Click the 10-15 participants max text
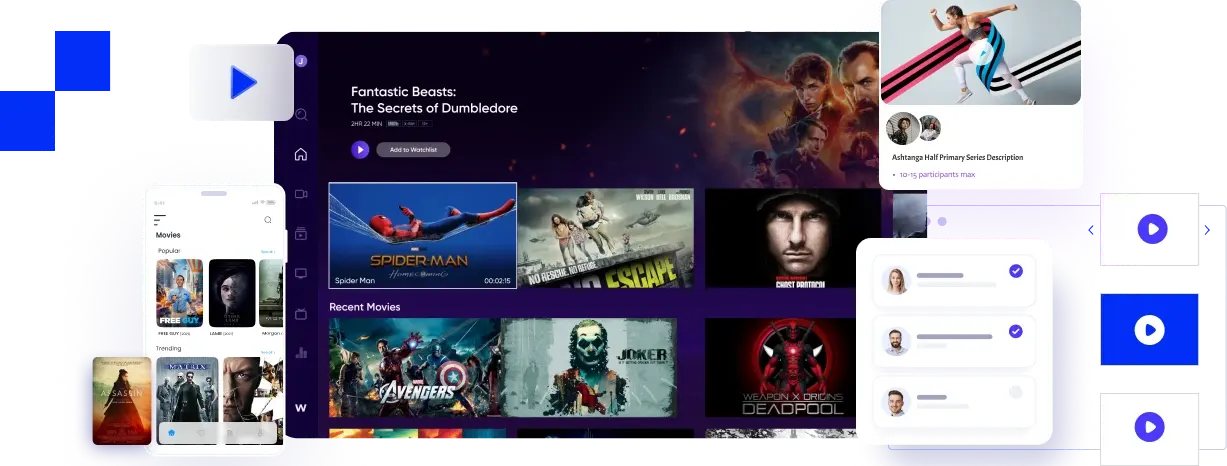Image resolution: width=1227 pixels, height=466 pixels. 937,175
